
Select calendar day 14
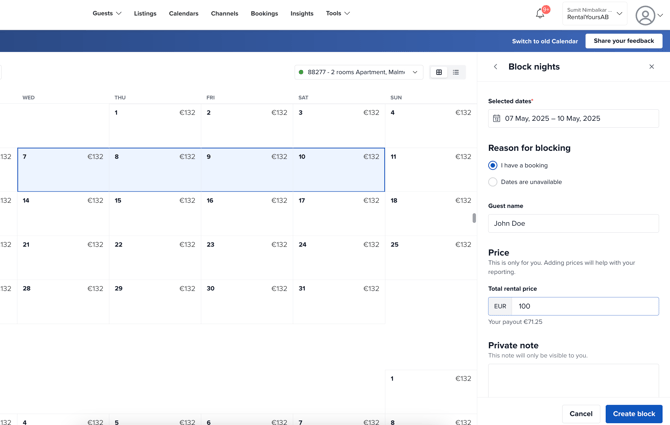63,214
